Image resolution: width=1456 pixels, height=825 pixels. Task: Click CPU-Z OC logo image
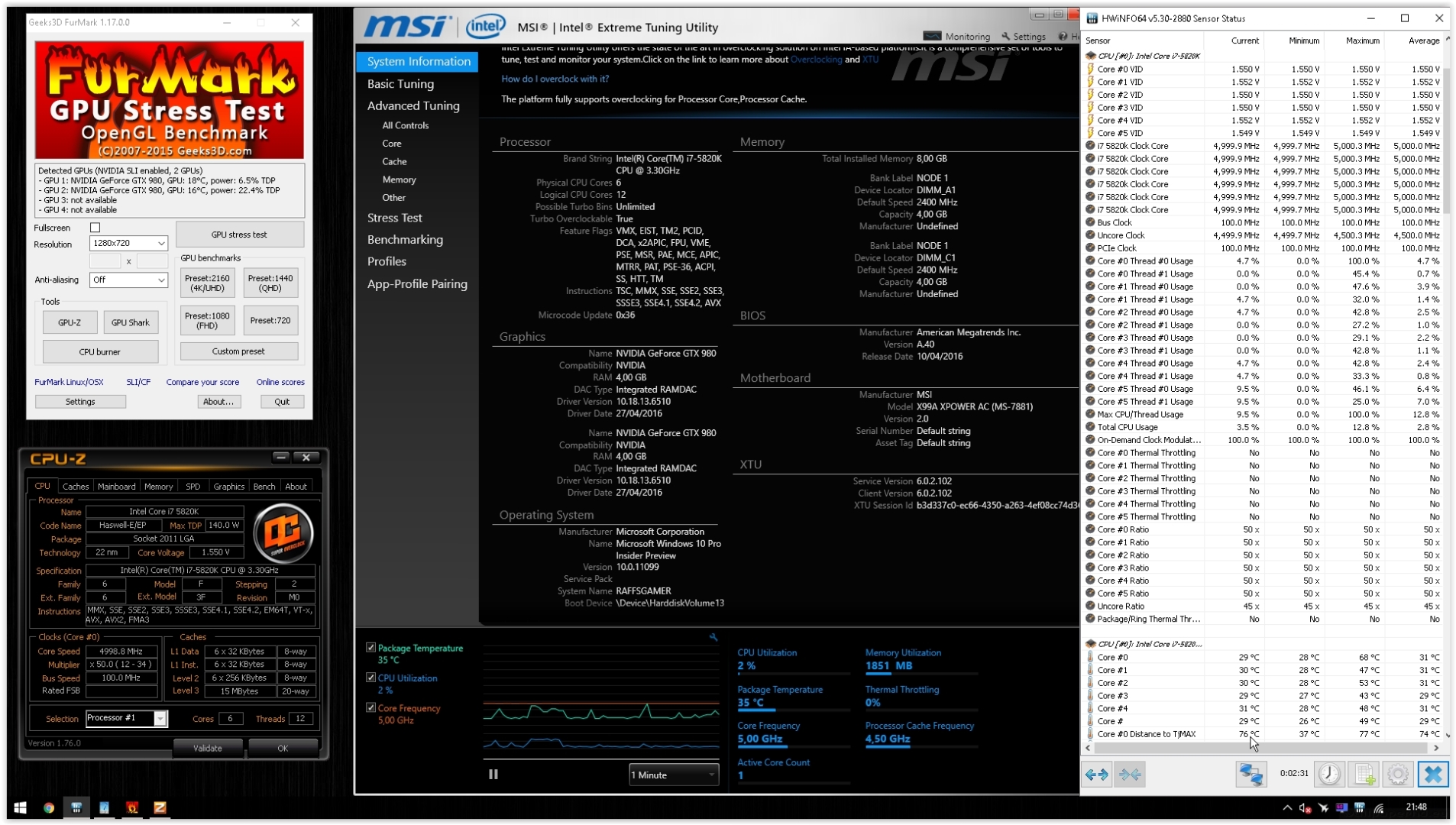(x=283, y=533)
